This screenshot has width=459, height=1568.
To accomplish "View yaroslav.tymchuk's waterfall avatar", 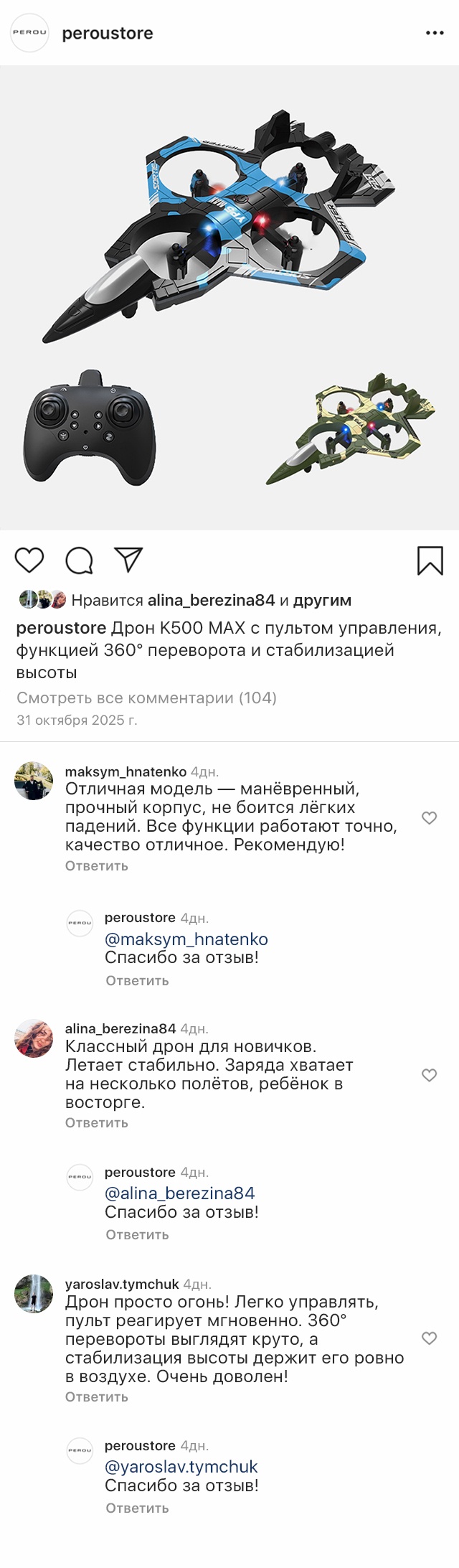I will (34, 1294).
